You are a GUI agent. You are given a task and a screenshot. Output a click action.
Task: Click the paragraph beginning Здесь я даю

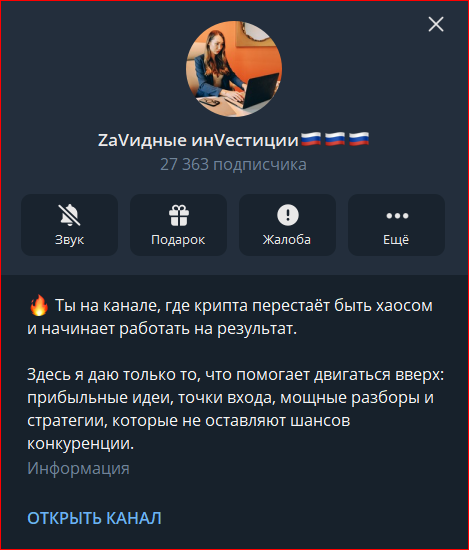pos(236,409)
